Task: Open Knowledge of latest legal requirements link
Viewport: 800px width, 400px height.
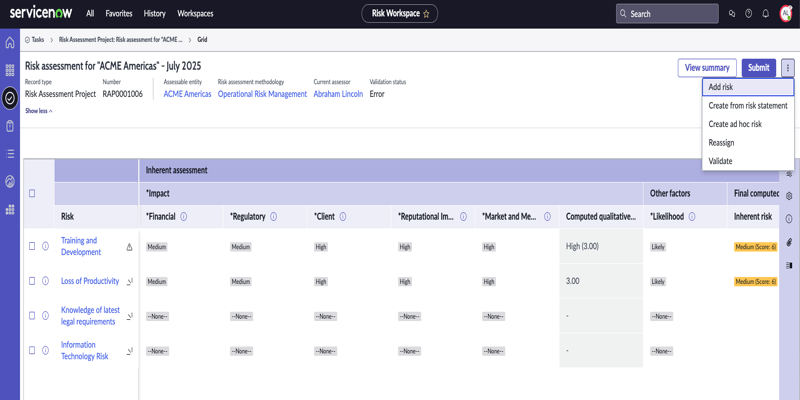Action: (90, 316)
